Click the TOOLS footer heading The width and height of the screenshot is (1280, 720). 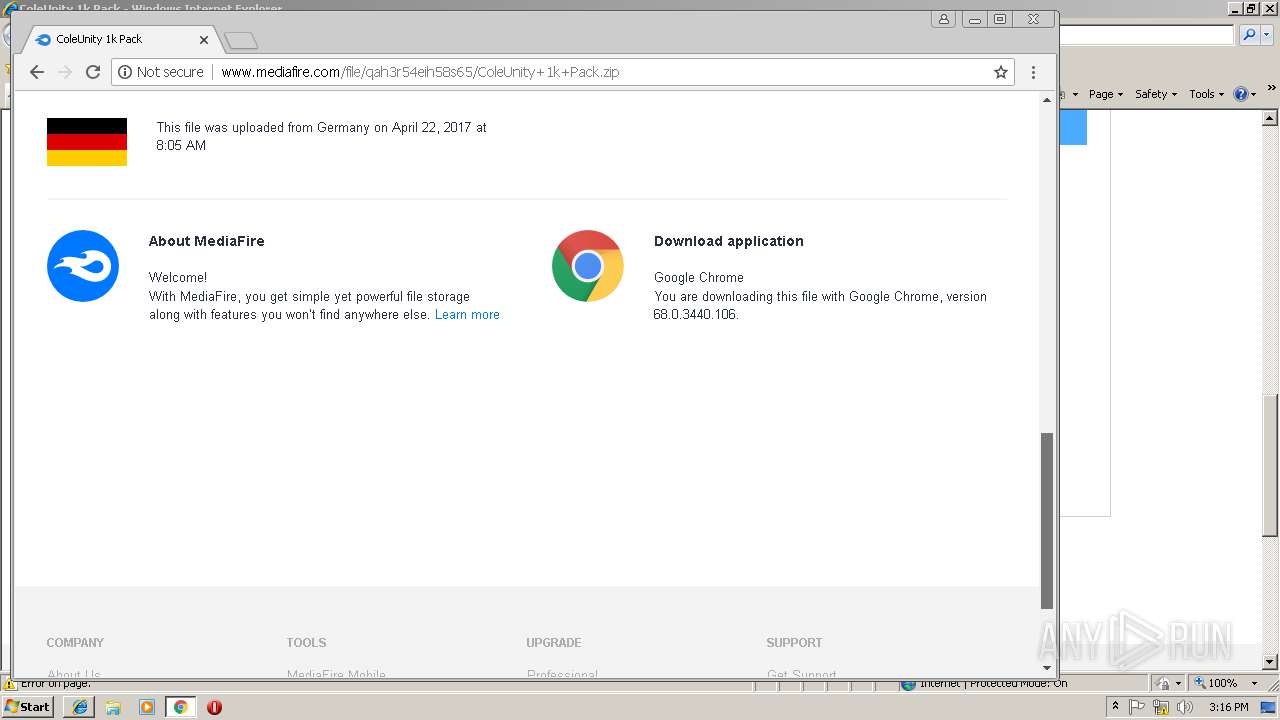pyautogui.click(x=306, y=643)
